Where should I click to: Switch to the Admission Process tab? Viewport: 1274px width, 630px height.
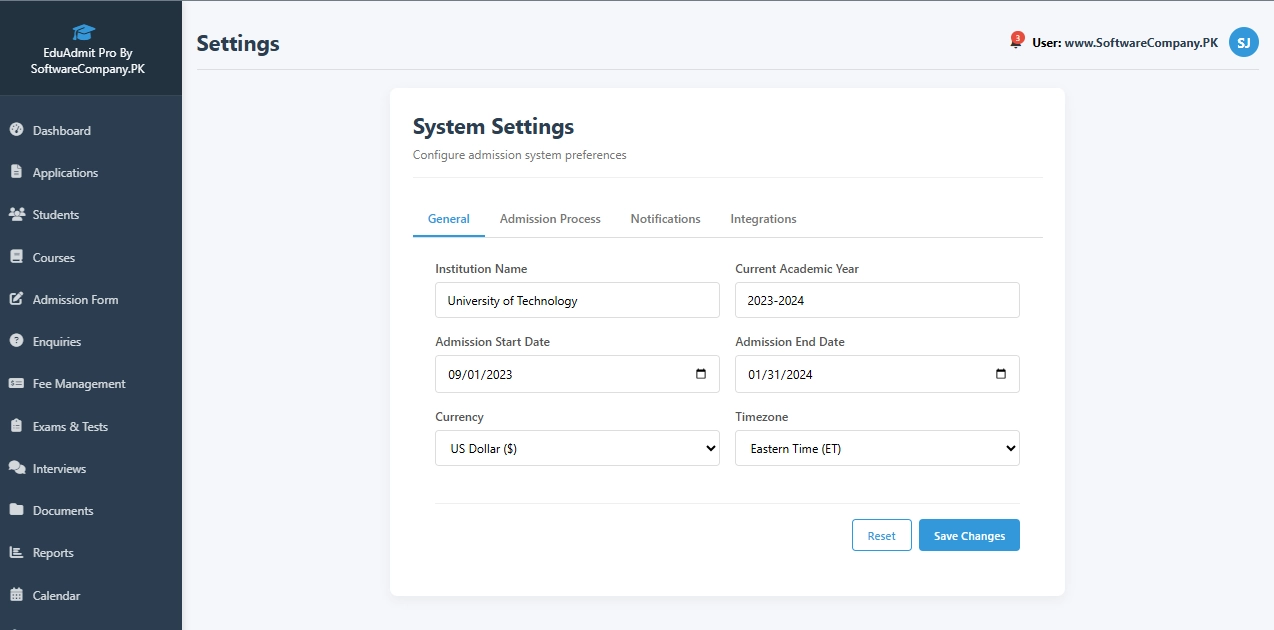point(550,218)
